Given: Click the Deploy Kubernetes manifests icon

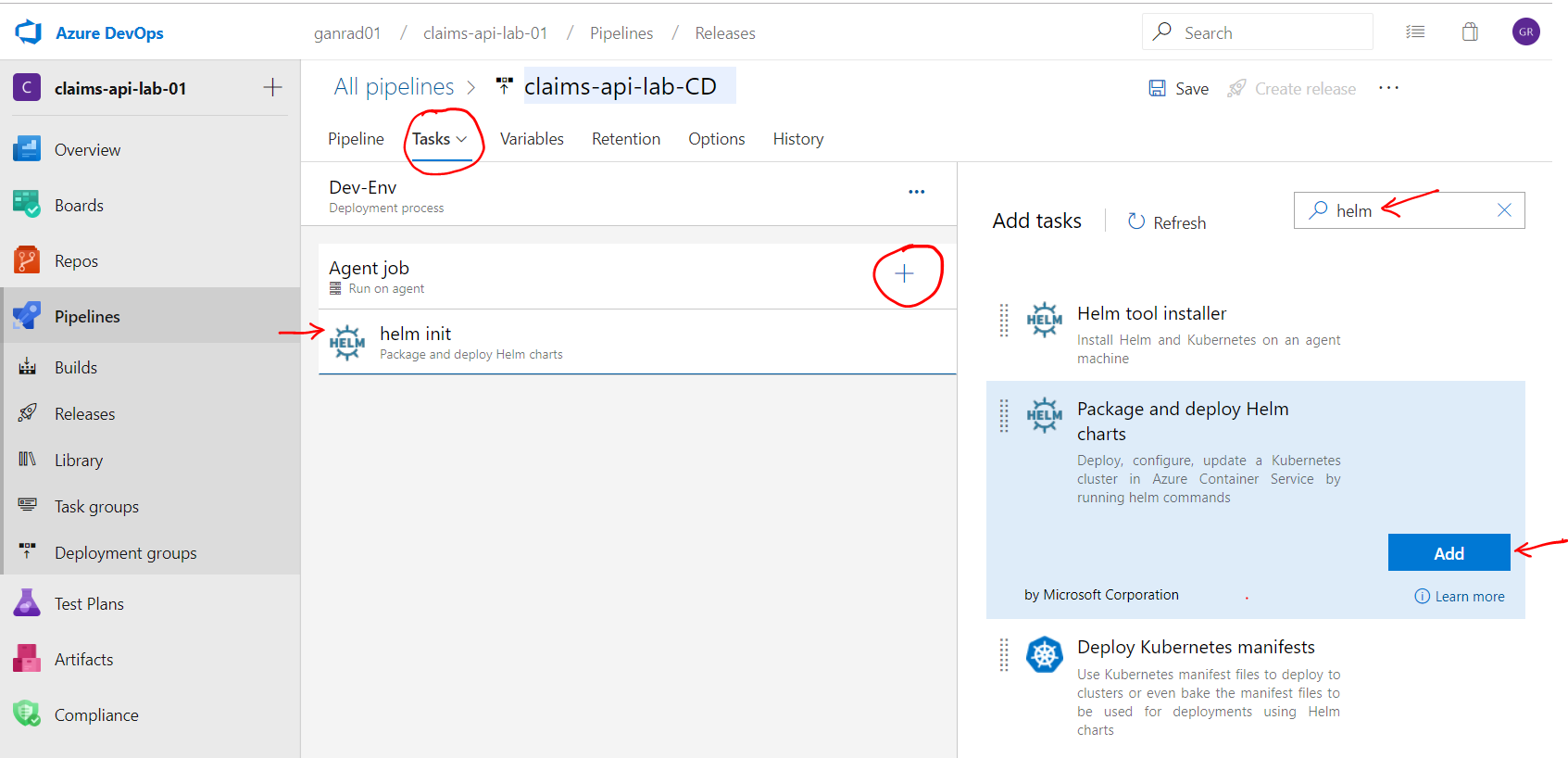Looking at the screenshot, I should point(1045,654).
